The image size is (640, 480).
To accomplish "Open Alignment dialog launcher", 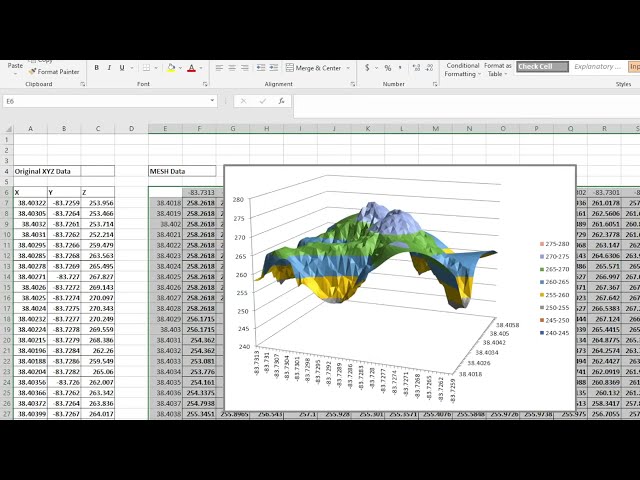I will (352, 84).
